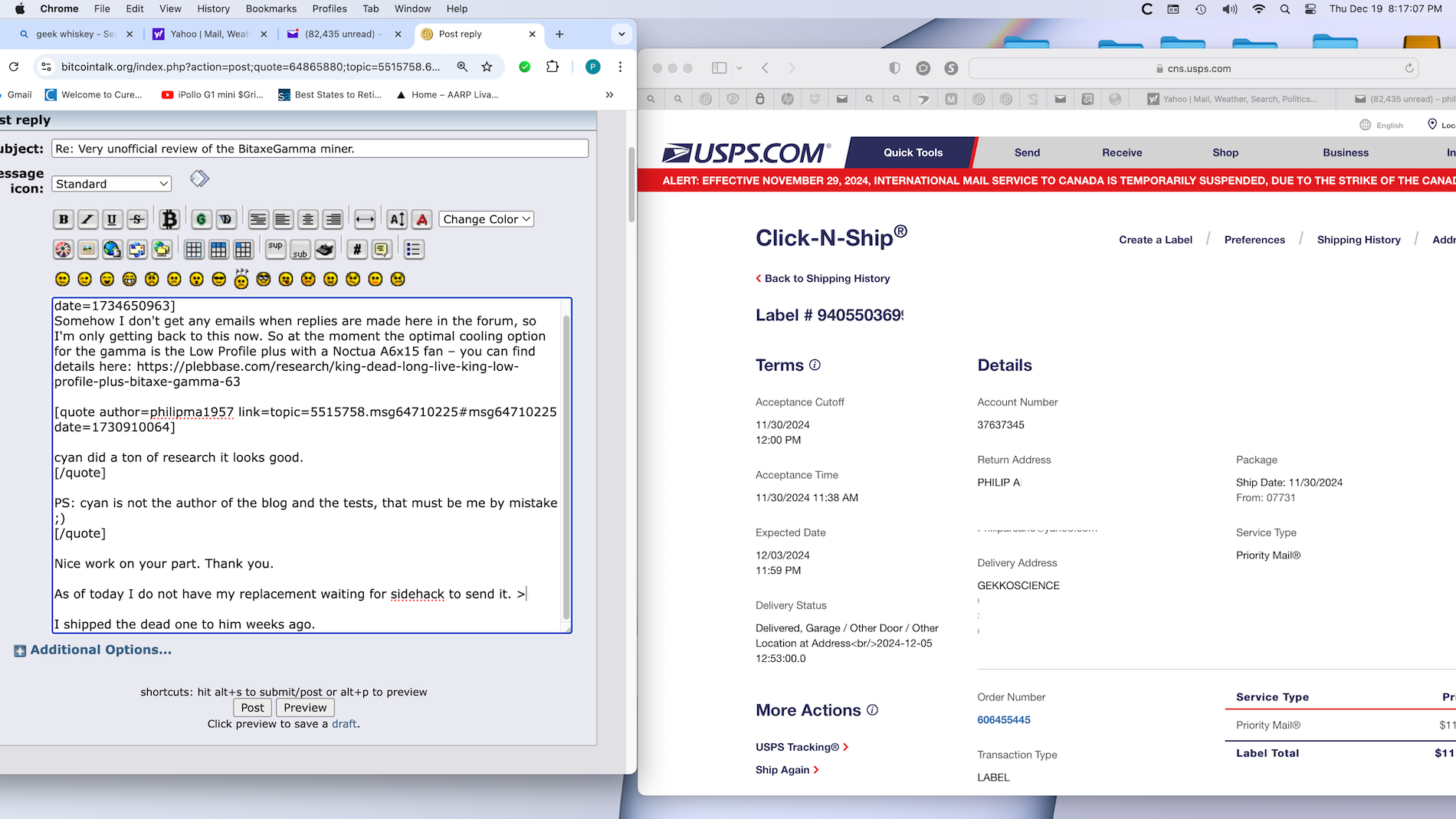Submit the reply with Post button
The height and width of the screenshot is (819, 1456).
click(252, 708)
